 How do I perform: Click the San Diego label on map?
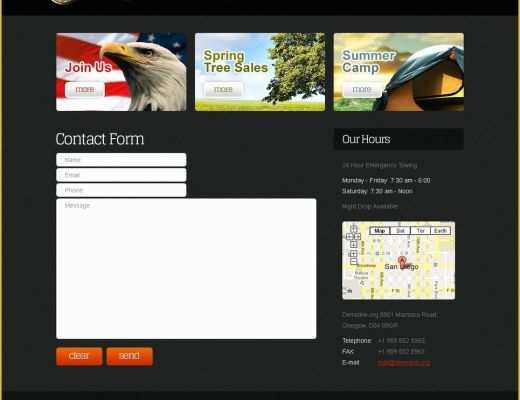tap(401, 267)
